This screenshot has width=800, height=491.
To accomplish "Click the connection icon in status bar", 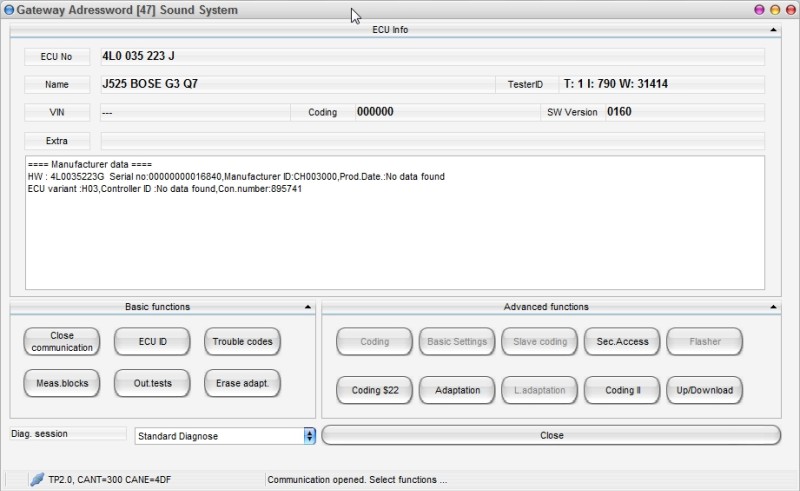I will [37, 480].
